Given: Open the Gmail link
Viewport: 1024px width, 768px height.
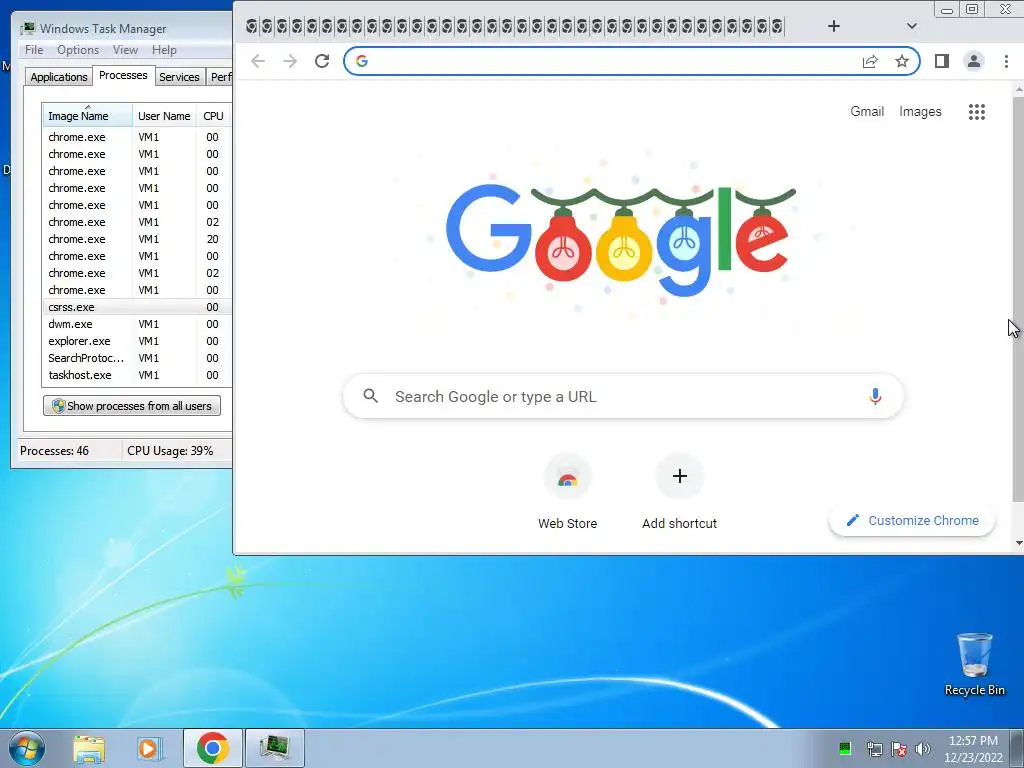Looking at the screenshot, I should [x=867, y=112].
